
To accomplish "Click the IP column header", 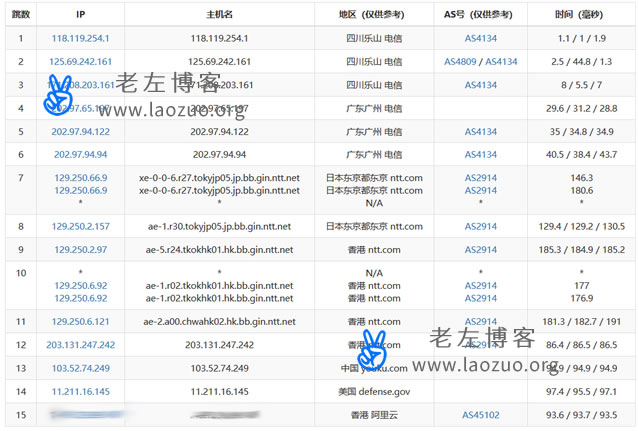I will (80, 14).
